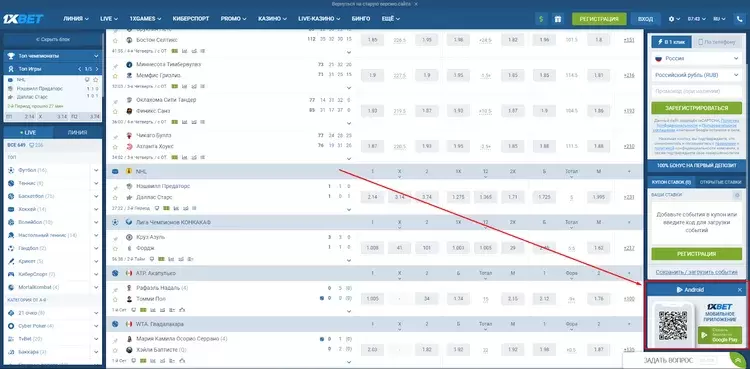750x369 pixels.
Task: Close the old version notice at top
Action: point(416,3)
